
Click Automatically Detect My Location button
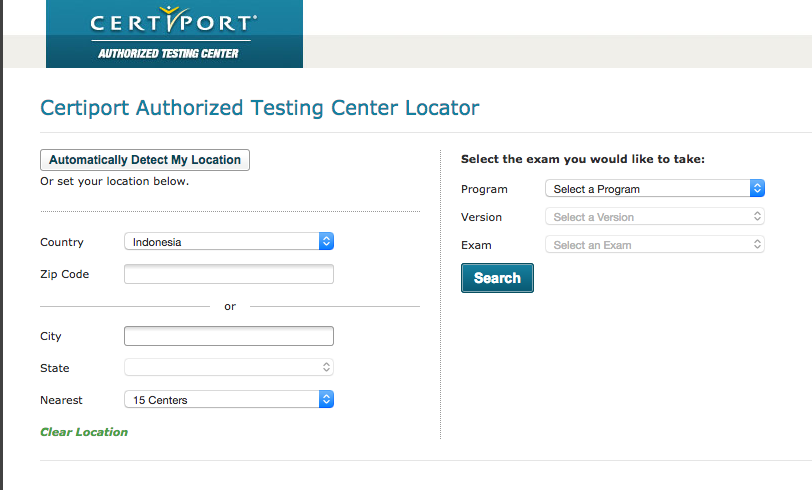(x=145, y=160)
